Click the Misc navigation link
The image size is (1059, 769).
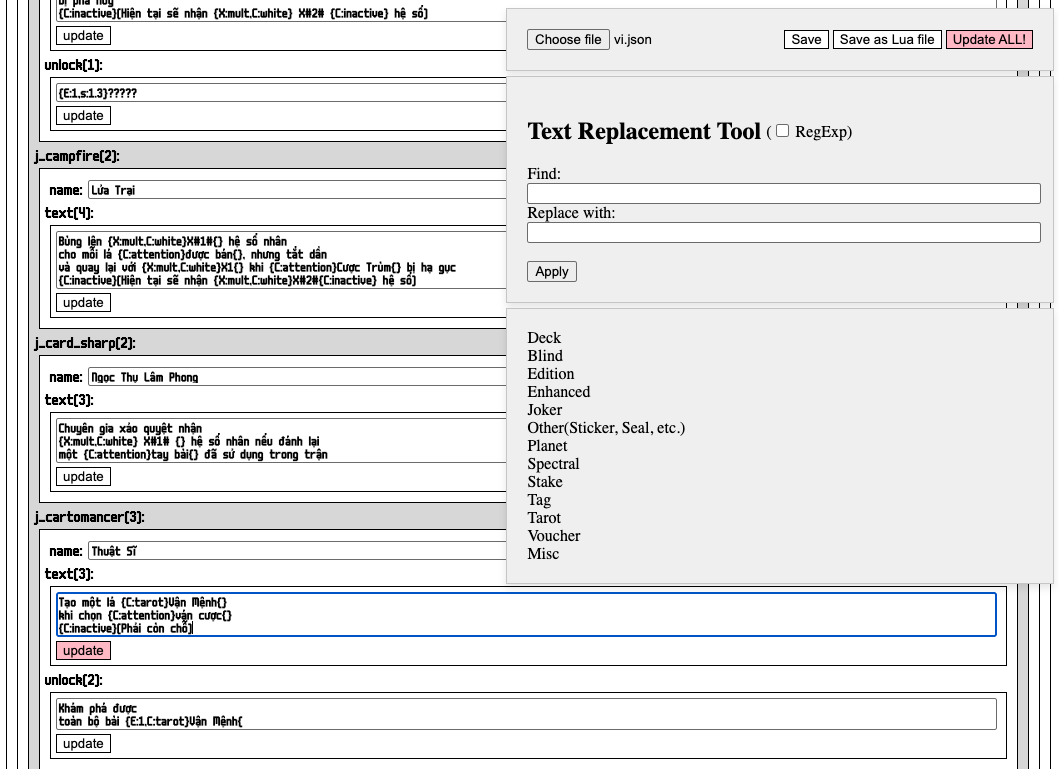pos(543,554)
